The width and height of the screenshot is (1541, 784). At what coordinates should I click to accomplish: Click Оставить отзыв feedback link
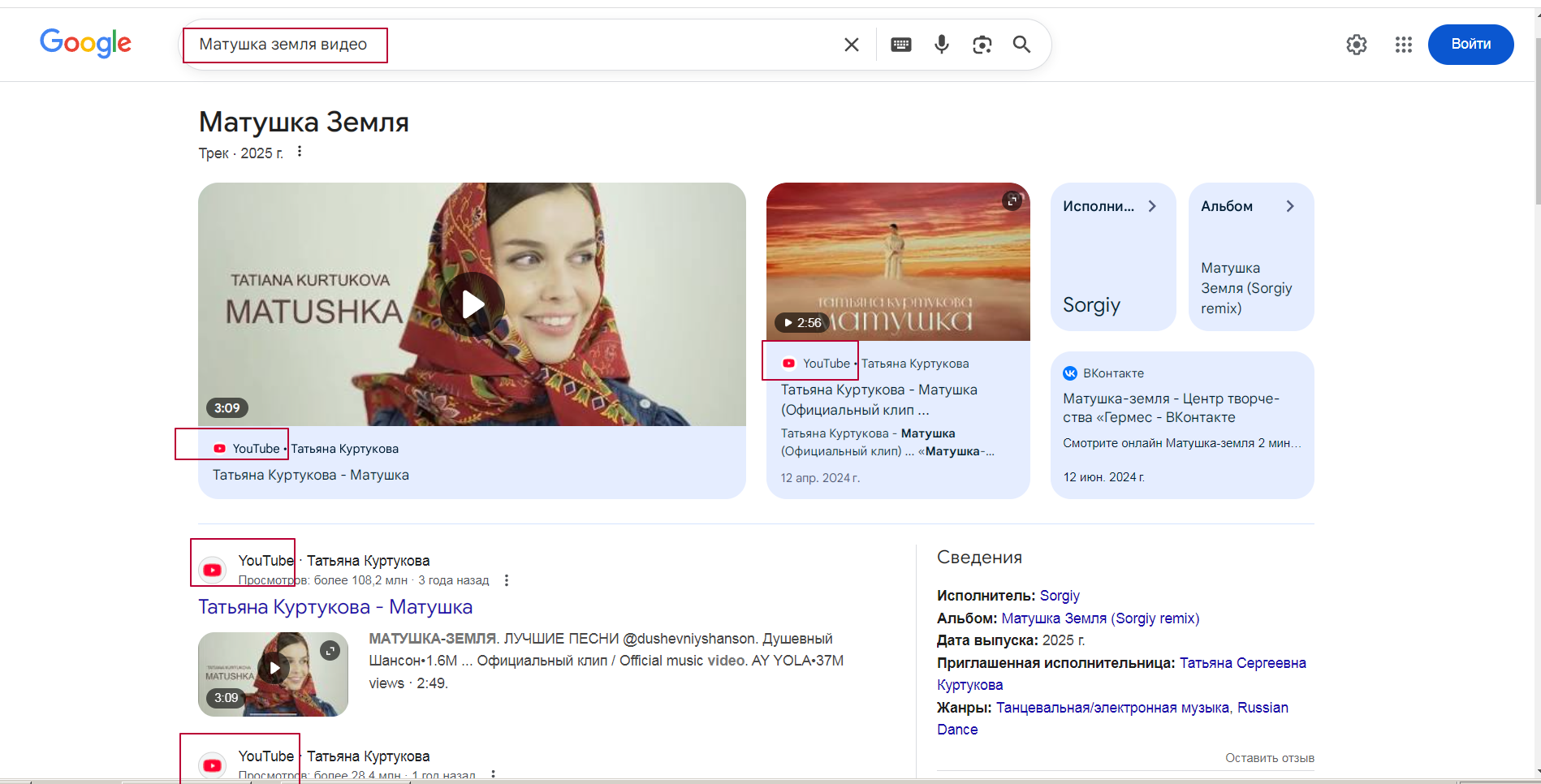(1269, 758)
